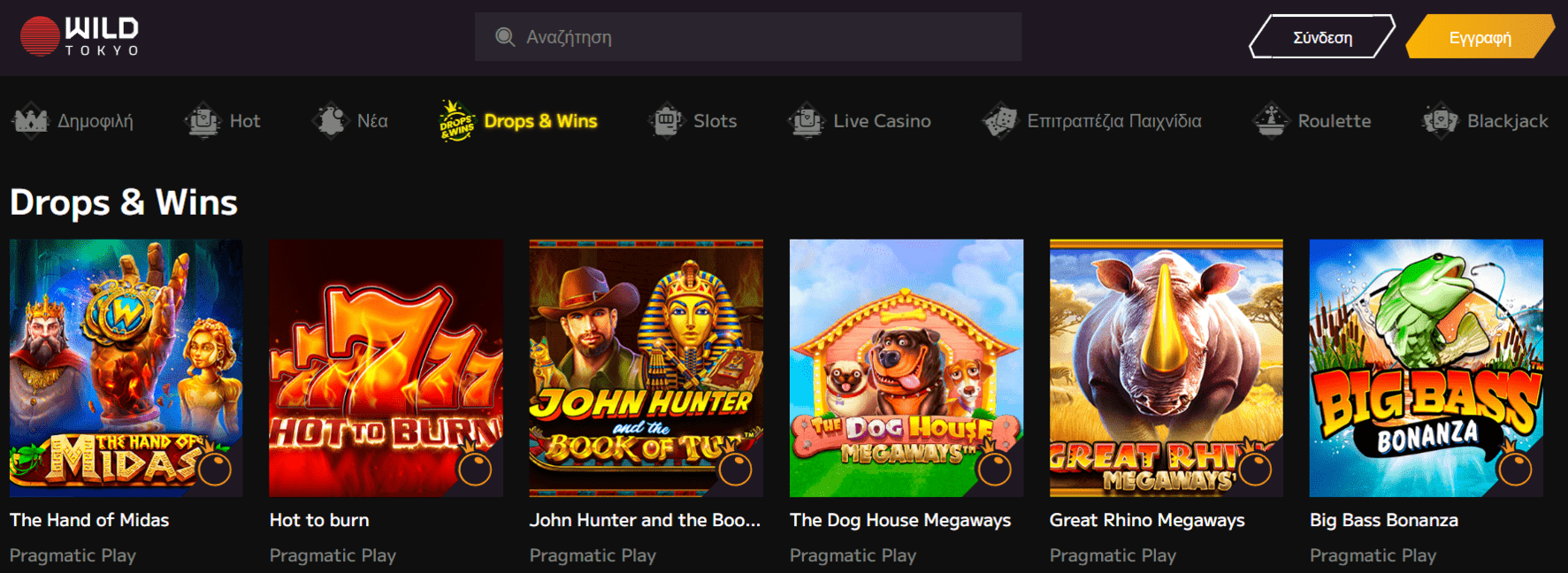Click the Roulette category icon
This screenshot has height=573, width=1568.
tap(1271, 121)
